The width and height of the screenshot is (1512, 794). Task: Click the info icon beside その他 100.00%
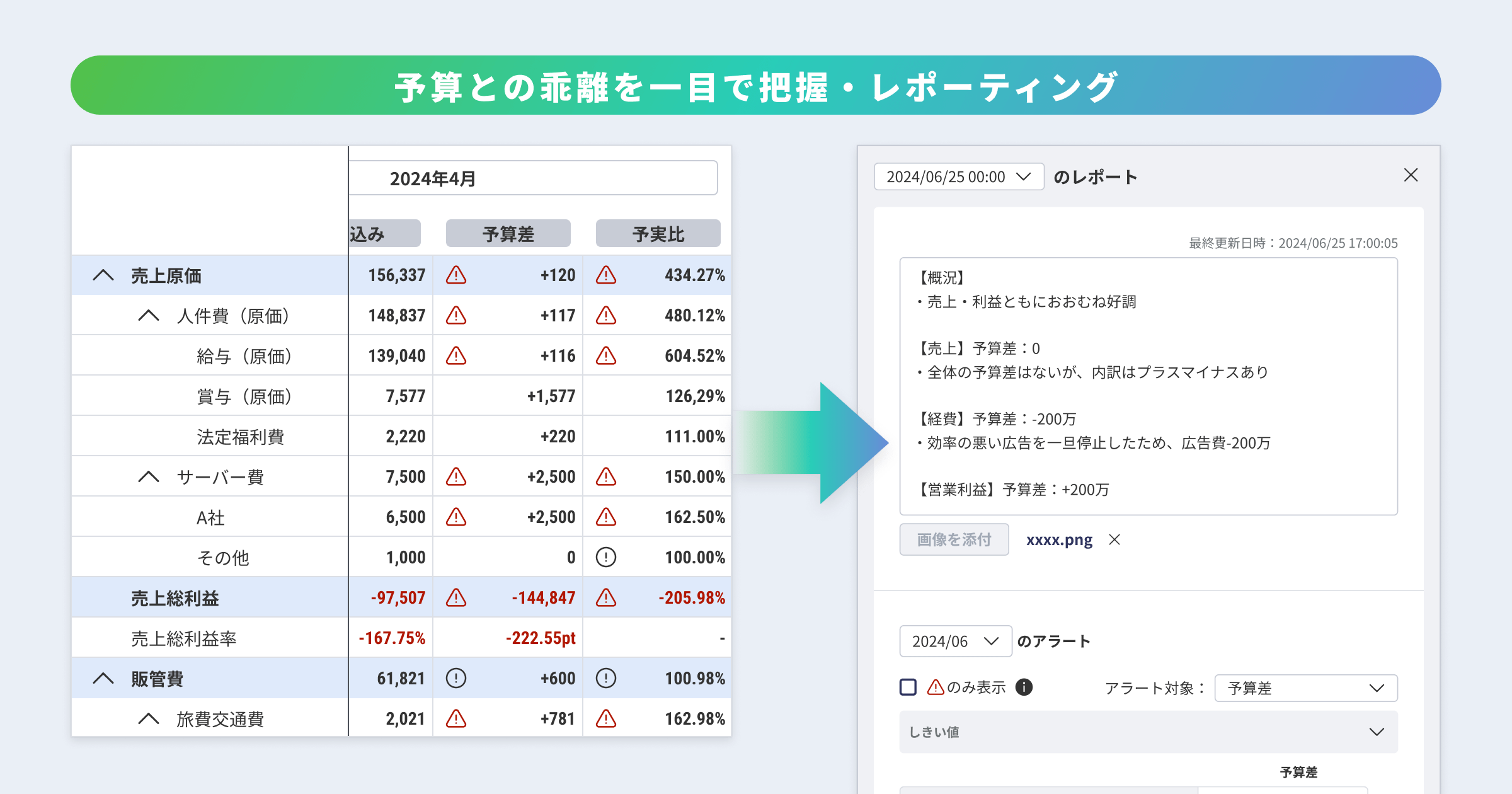(606, 557)
